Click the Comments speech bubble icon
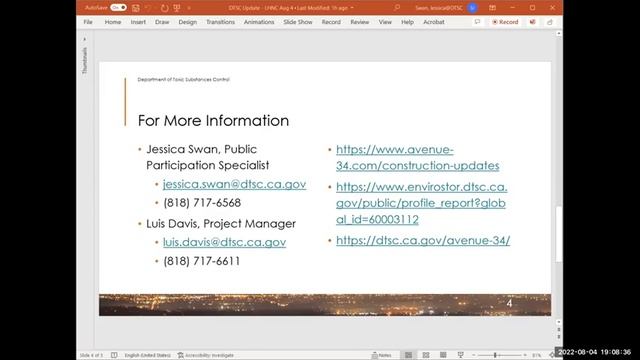This screenshot has height=360, width=640. (477, 22)
